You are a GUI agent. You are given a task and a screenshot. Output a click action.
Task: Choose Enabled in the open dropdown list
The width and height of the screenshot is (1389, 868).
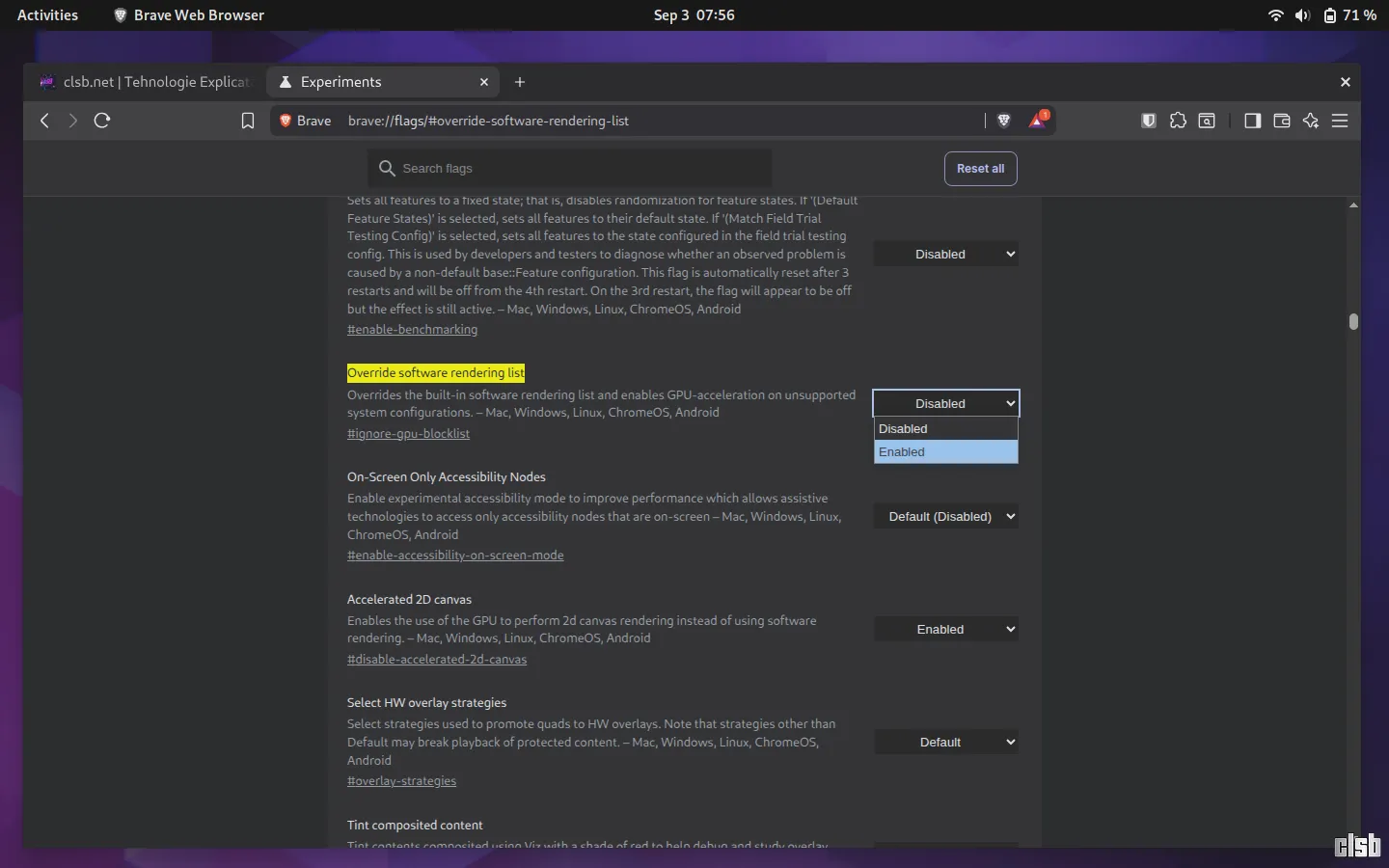(x=946, y=451)
